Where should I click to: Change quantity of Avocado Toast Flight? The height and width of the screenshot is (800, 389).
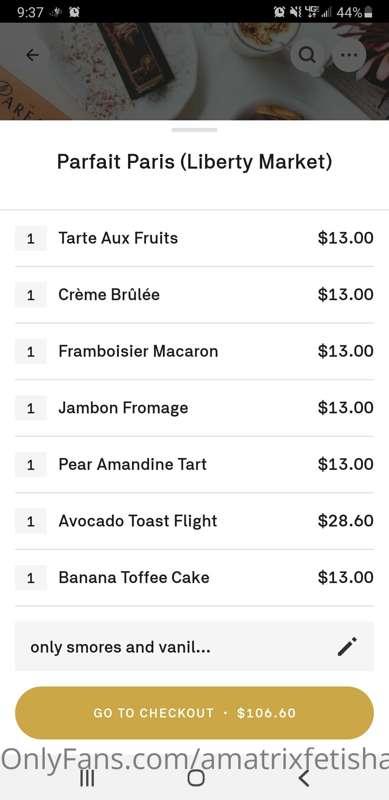[x=31, y=521]
